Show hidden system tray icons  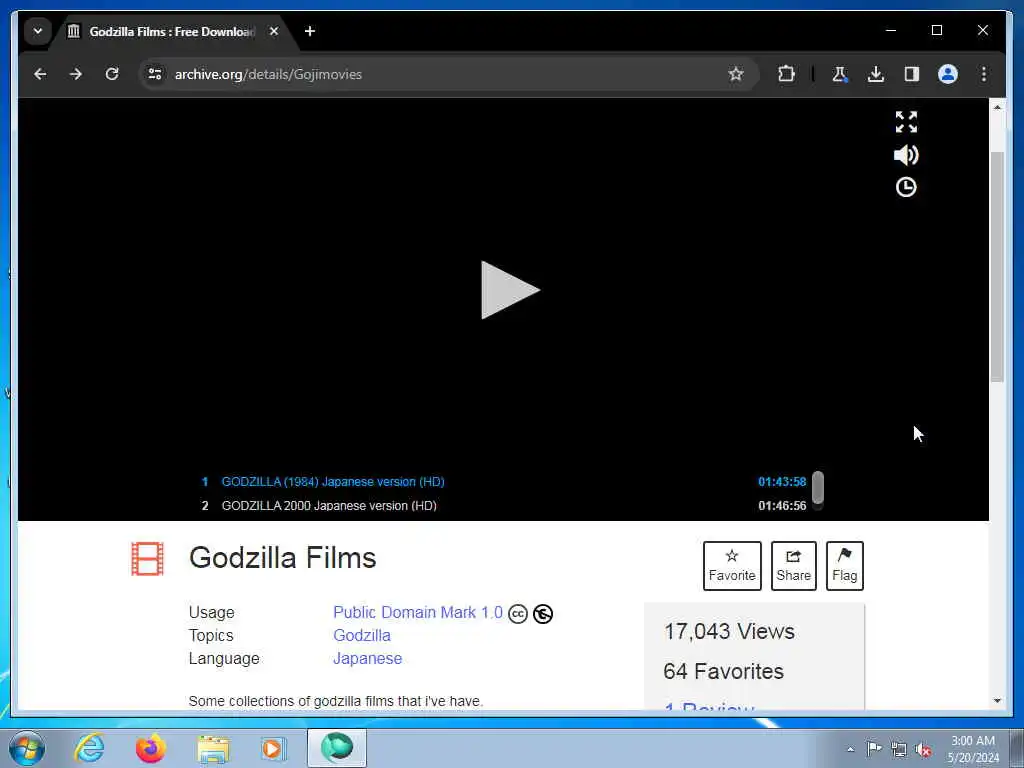850,750
